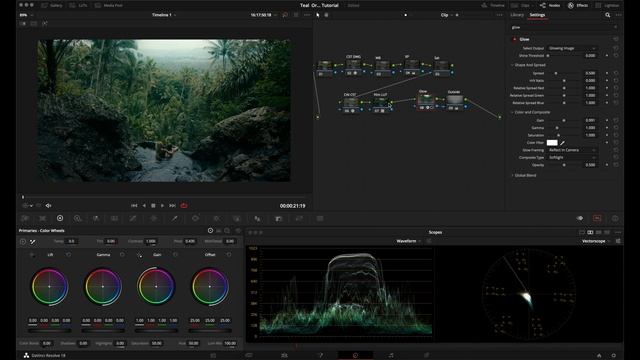Viewport: 640px width, 360px height.
Task: Pick black point next to Lift label
Action: [x=33, y=255]
